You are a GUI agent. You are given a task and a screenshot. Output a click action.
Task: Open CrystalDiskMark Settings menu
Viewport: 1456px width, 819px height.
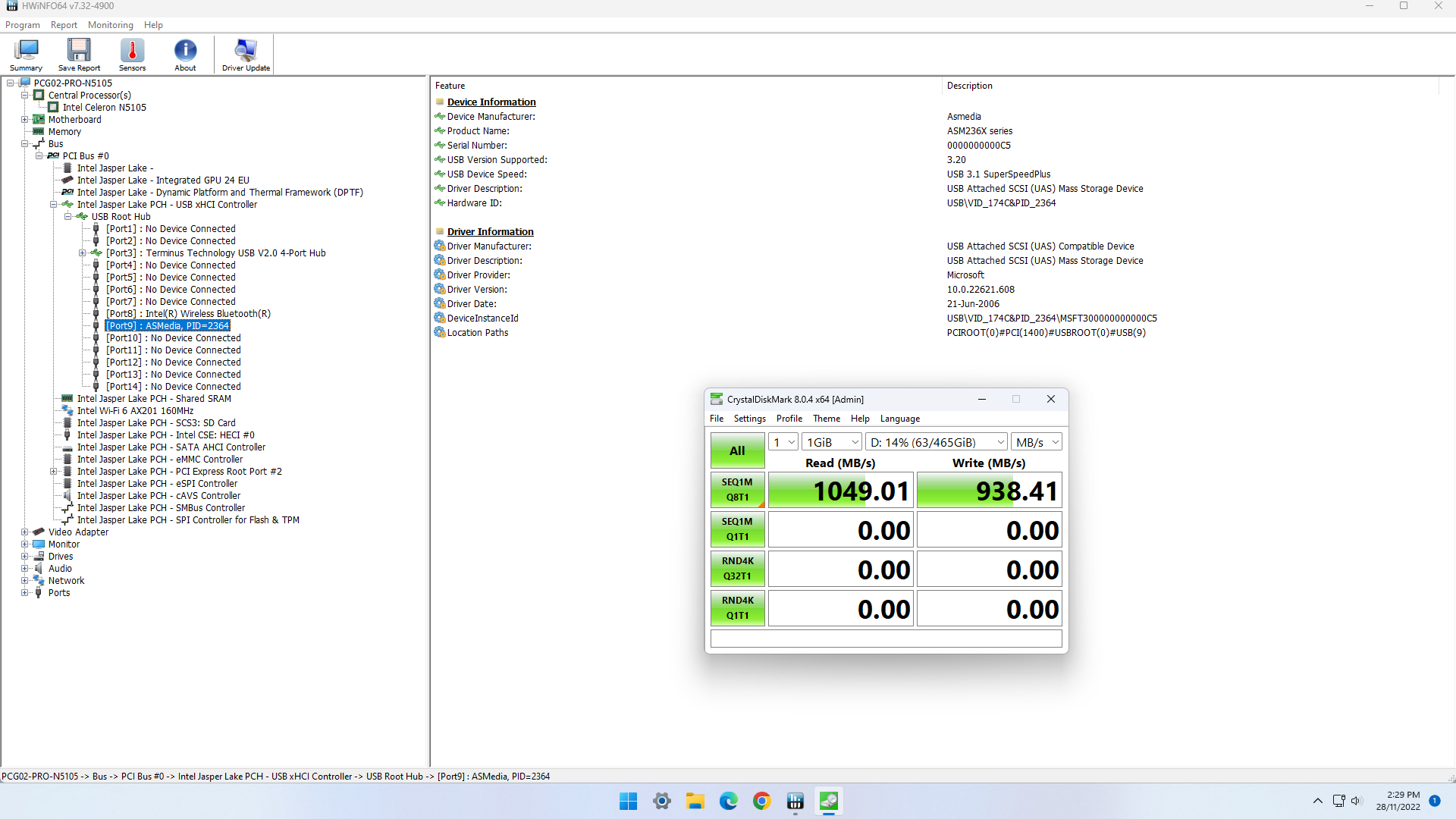pyautogui.click(x=750, y=419)
